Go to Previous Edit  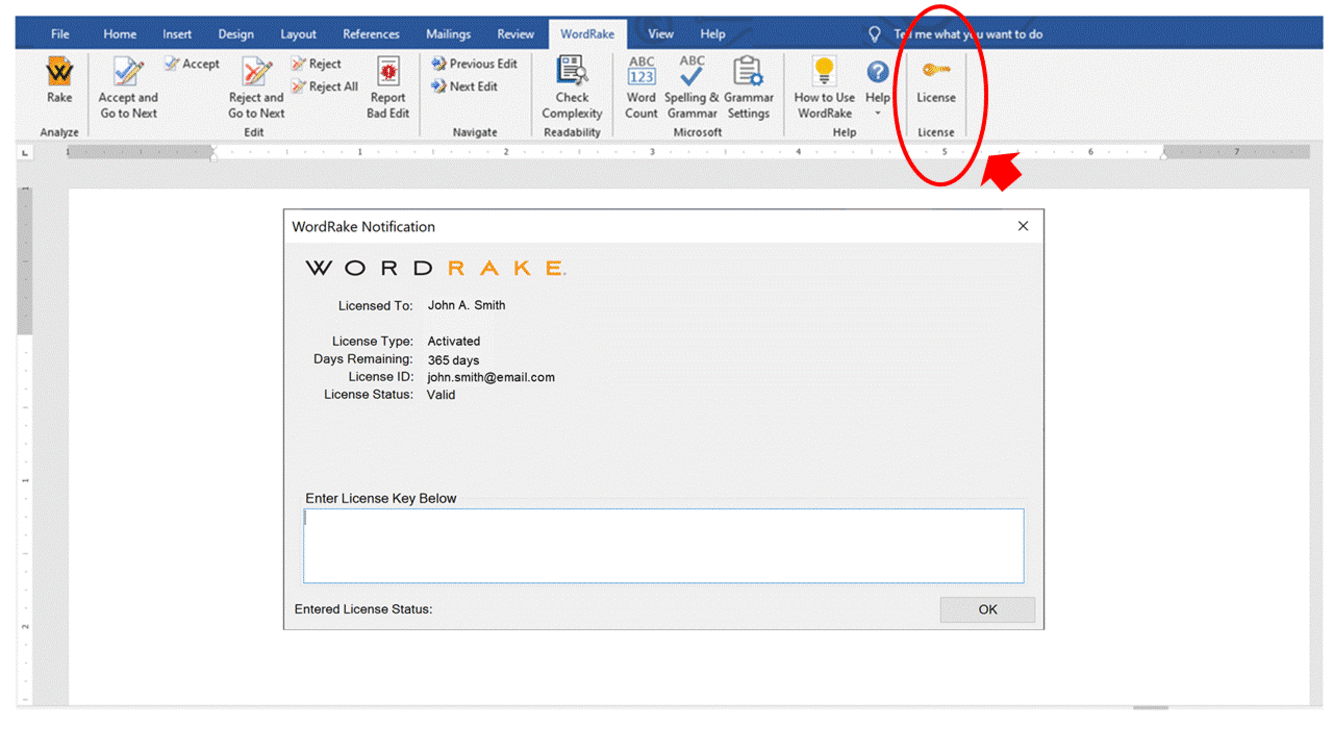pos(474,64)
